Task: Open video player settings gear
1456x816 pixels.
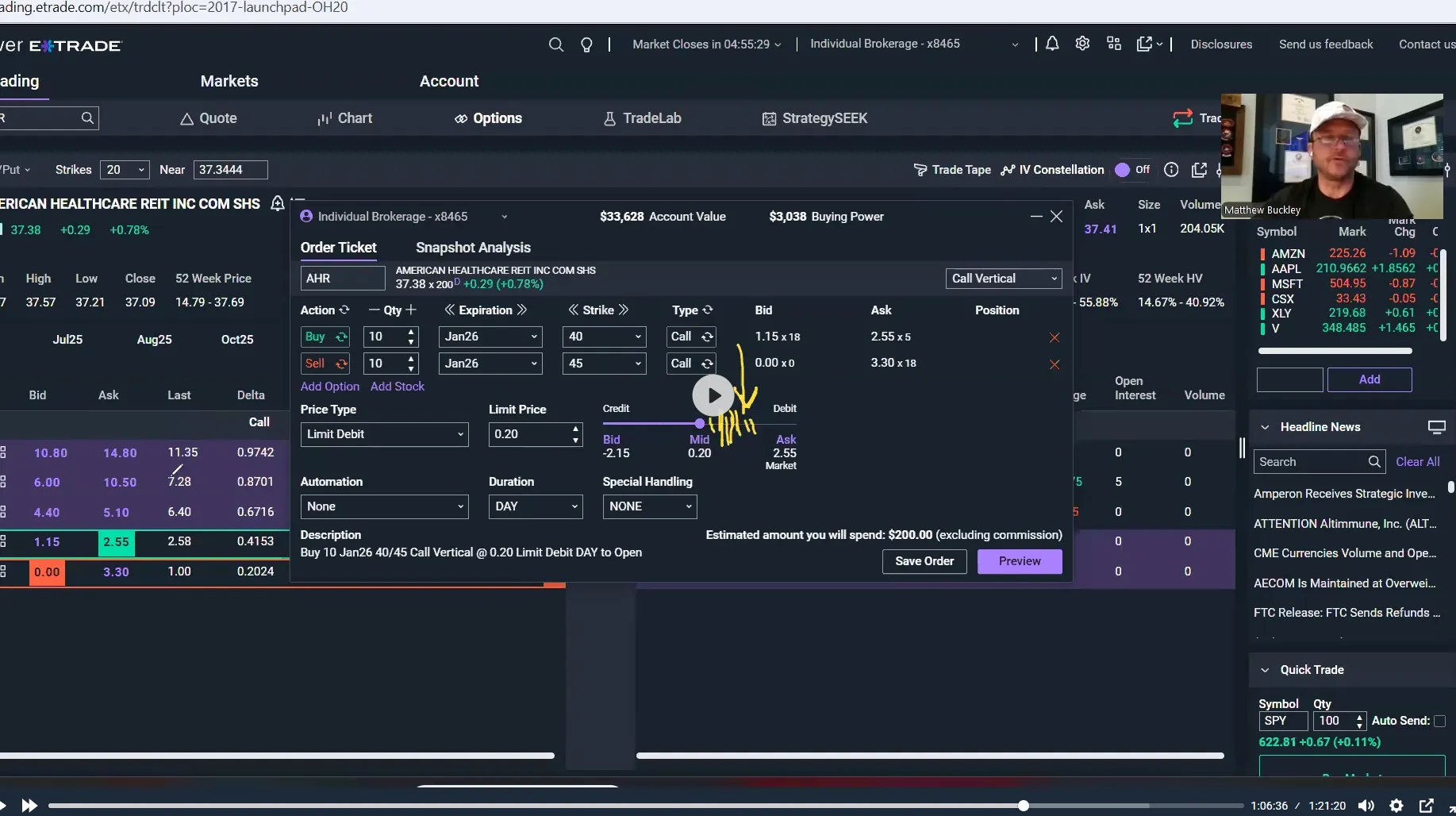Action: tap(1396, 806)
